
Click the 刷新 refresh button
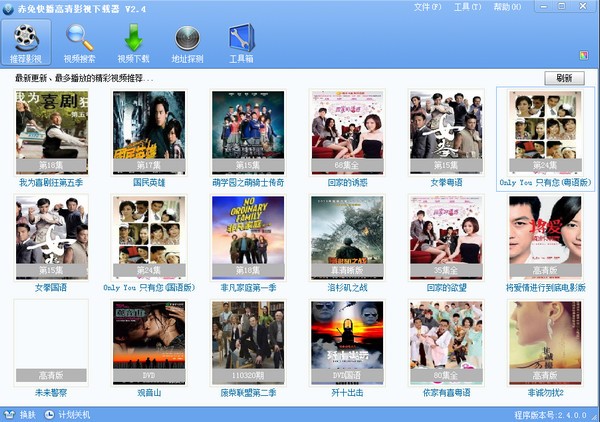click(564, 78)
